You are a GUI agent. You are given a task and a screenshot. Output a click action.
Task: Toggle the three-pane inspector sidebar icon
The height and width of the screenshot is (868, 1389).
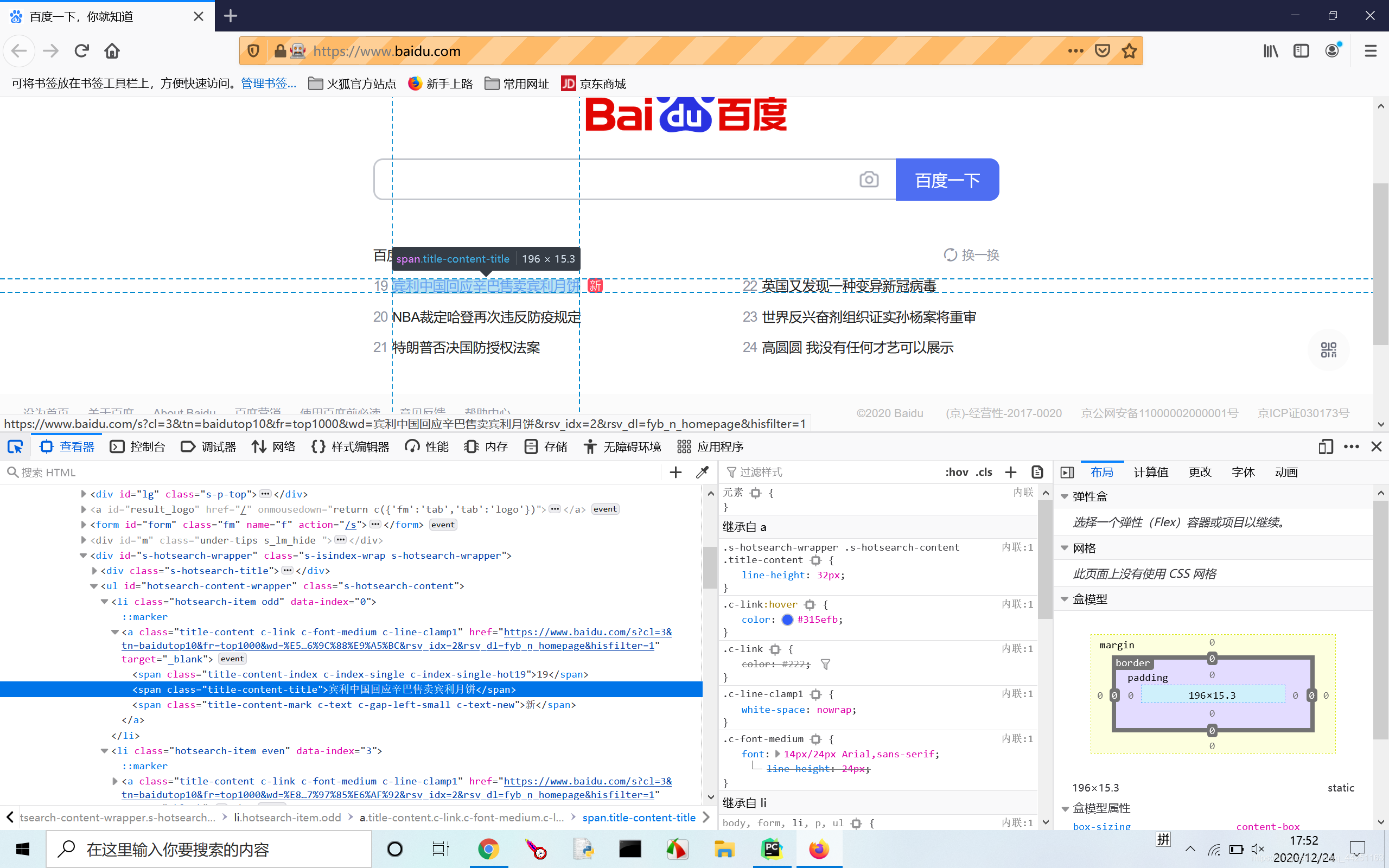(1067, 473)
